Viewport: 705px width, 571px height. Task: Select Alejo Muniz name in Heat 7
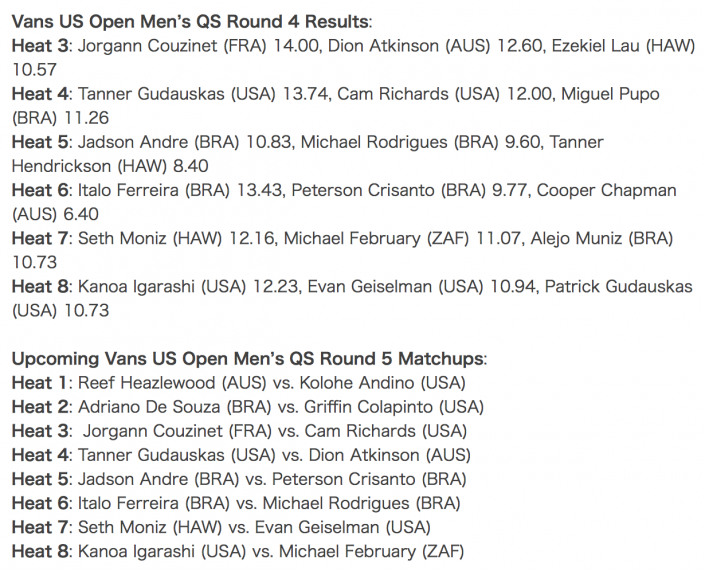(576, 238)
